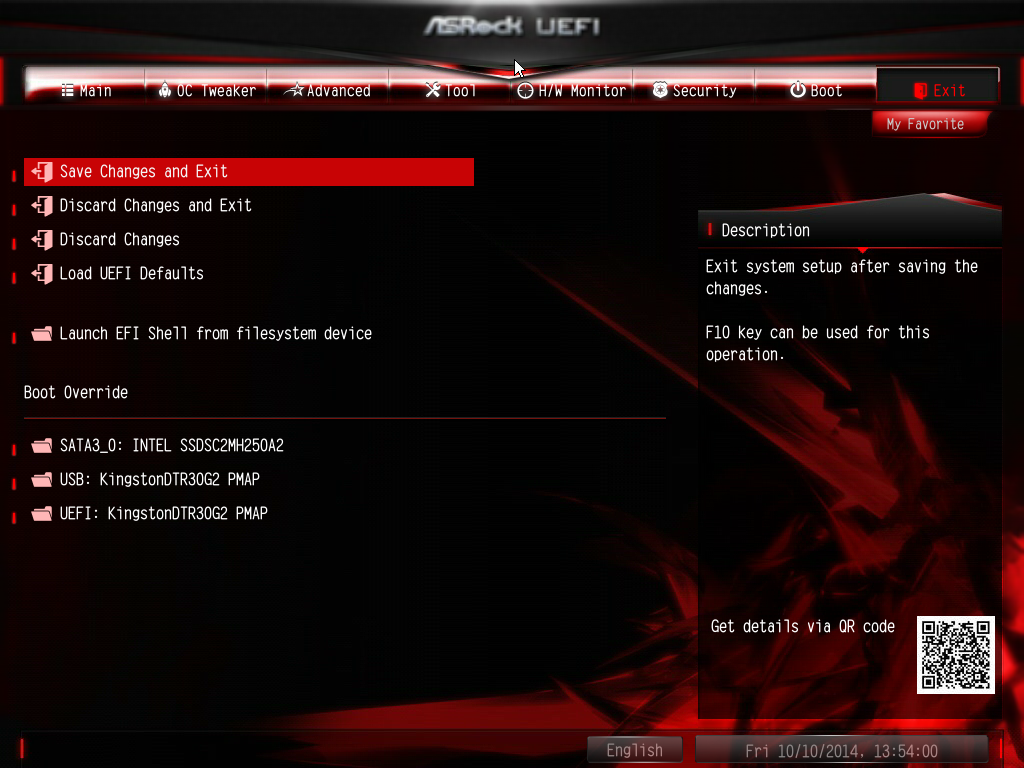Switch to the Security tab
The image size is (1024, 768).
coord(694,90)
